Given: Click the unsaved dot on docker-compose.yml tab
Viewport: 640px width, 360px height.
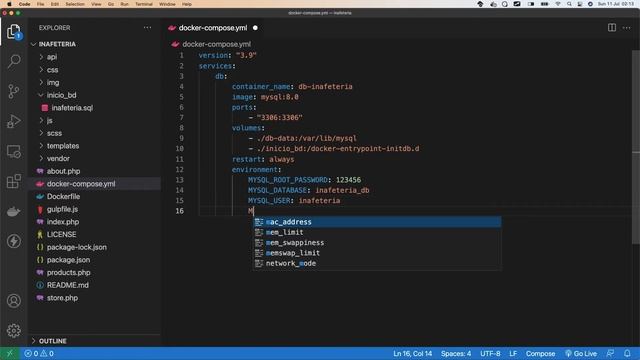Looking at the screenshot, I should (255, 28).
